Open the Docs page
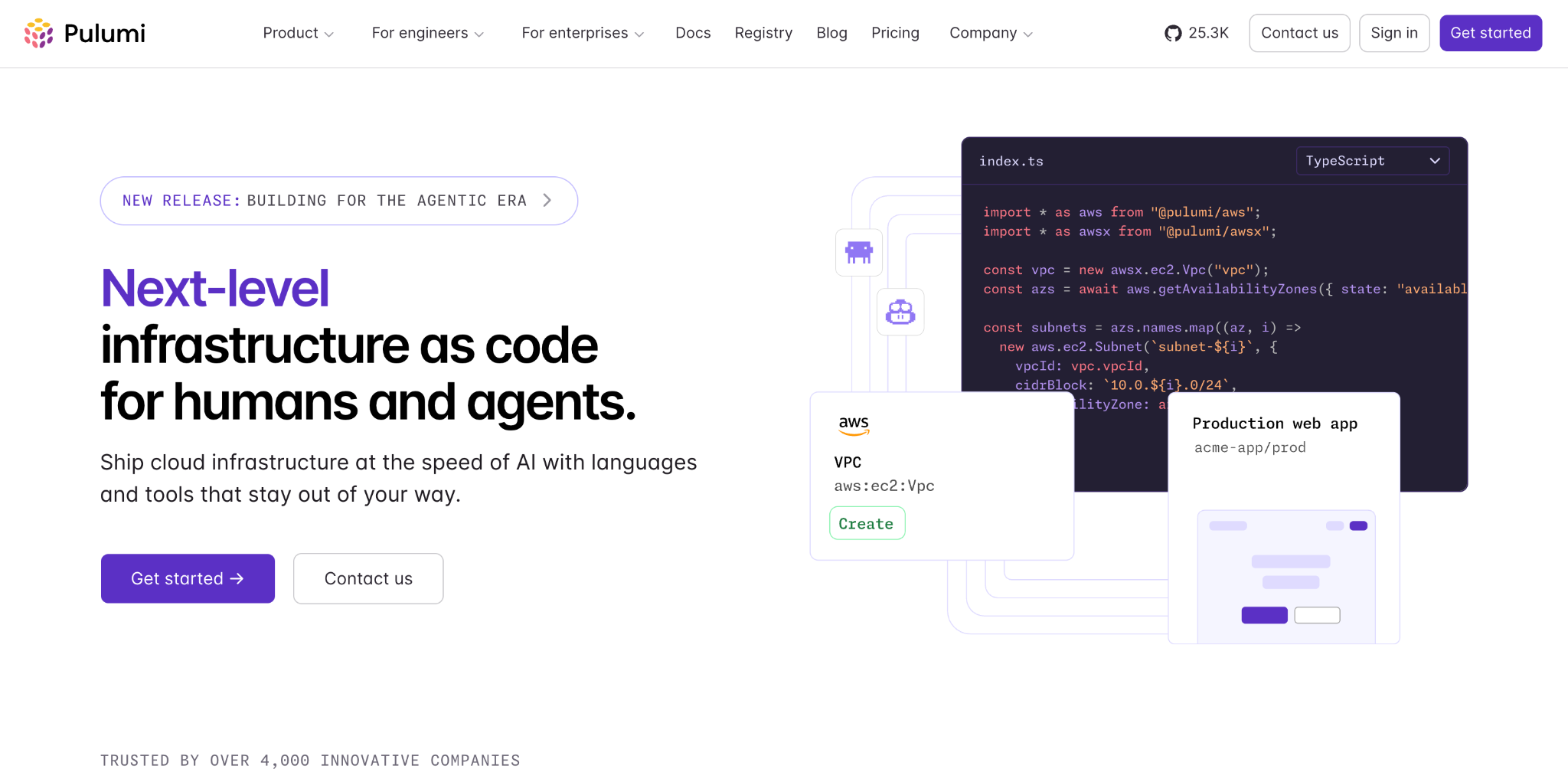Screen dimensions: 1568x769 pyautogui.click(x=693, y=33)
